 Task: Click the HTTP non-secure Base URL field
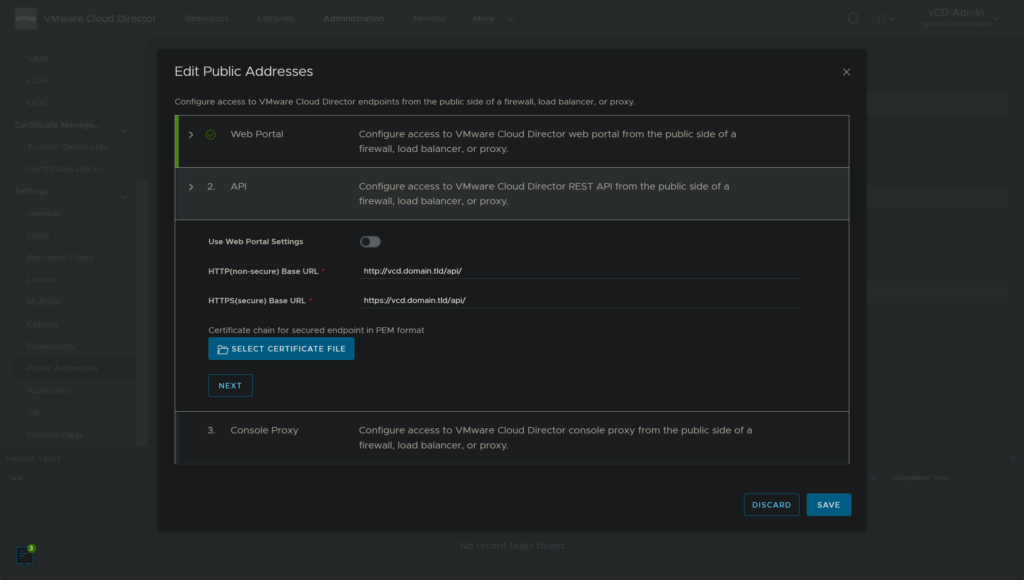580,271
